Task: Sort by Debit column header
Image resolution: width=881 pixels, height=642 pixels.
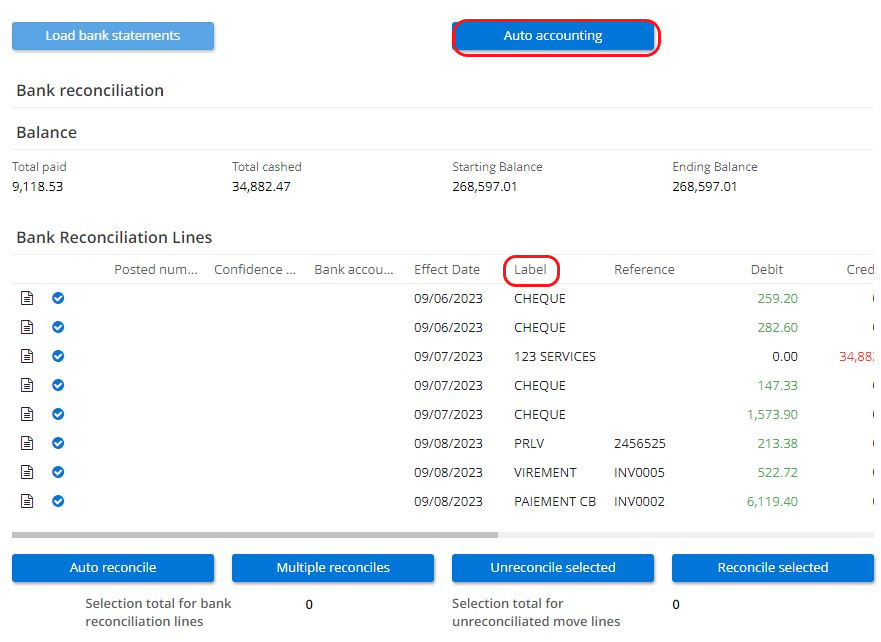Action: point(767,269)
